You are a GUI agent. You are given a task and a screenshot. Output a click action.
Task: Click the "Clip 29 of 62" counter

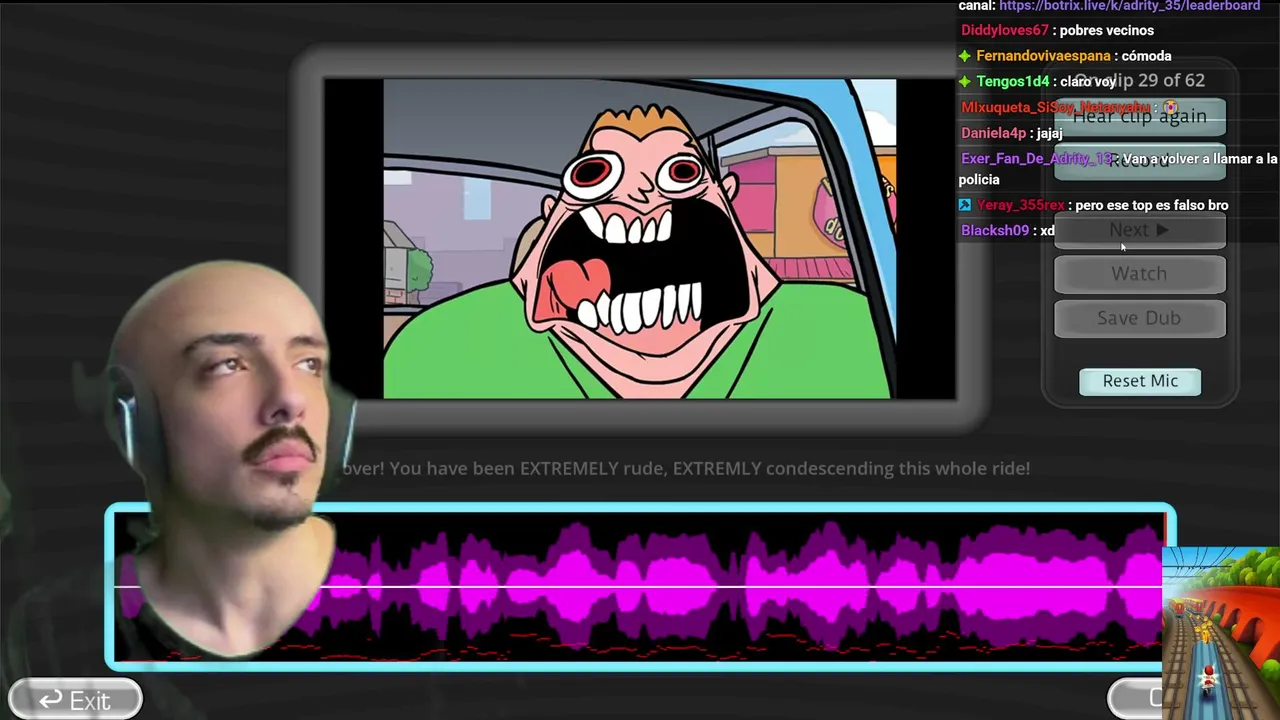point(1140,80)
